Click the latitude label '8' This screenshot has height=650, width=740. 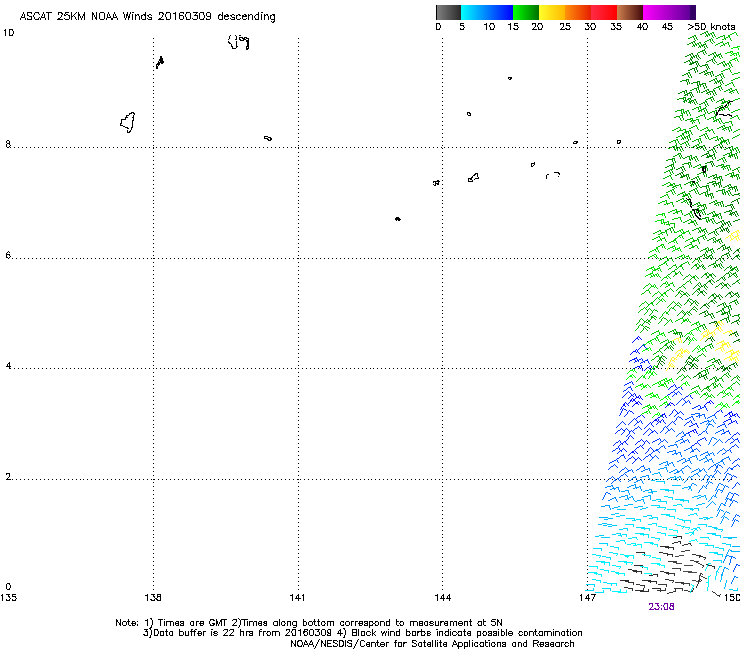[8, 144]
